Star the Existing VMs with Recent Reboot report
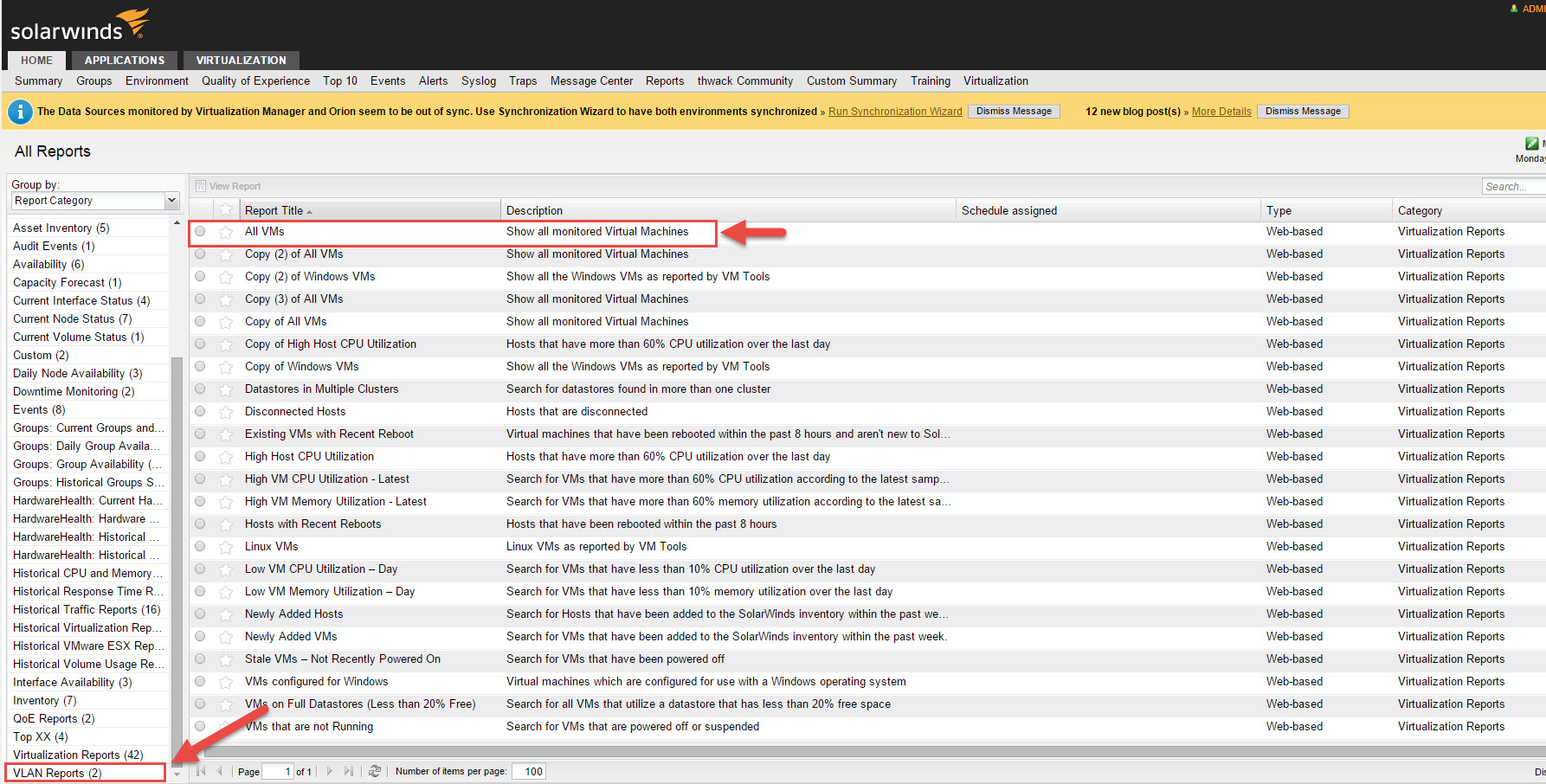Image resolution: width=1546 pixels, height=784 pixels. tap(226, 434)
